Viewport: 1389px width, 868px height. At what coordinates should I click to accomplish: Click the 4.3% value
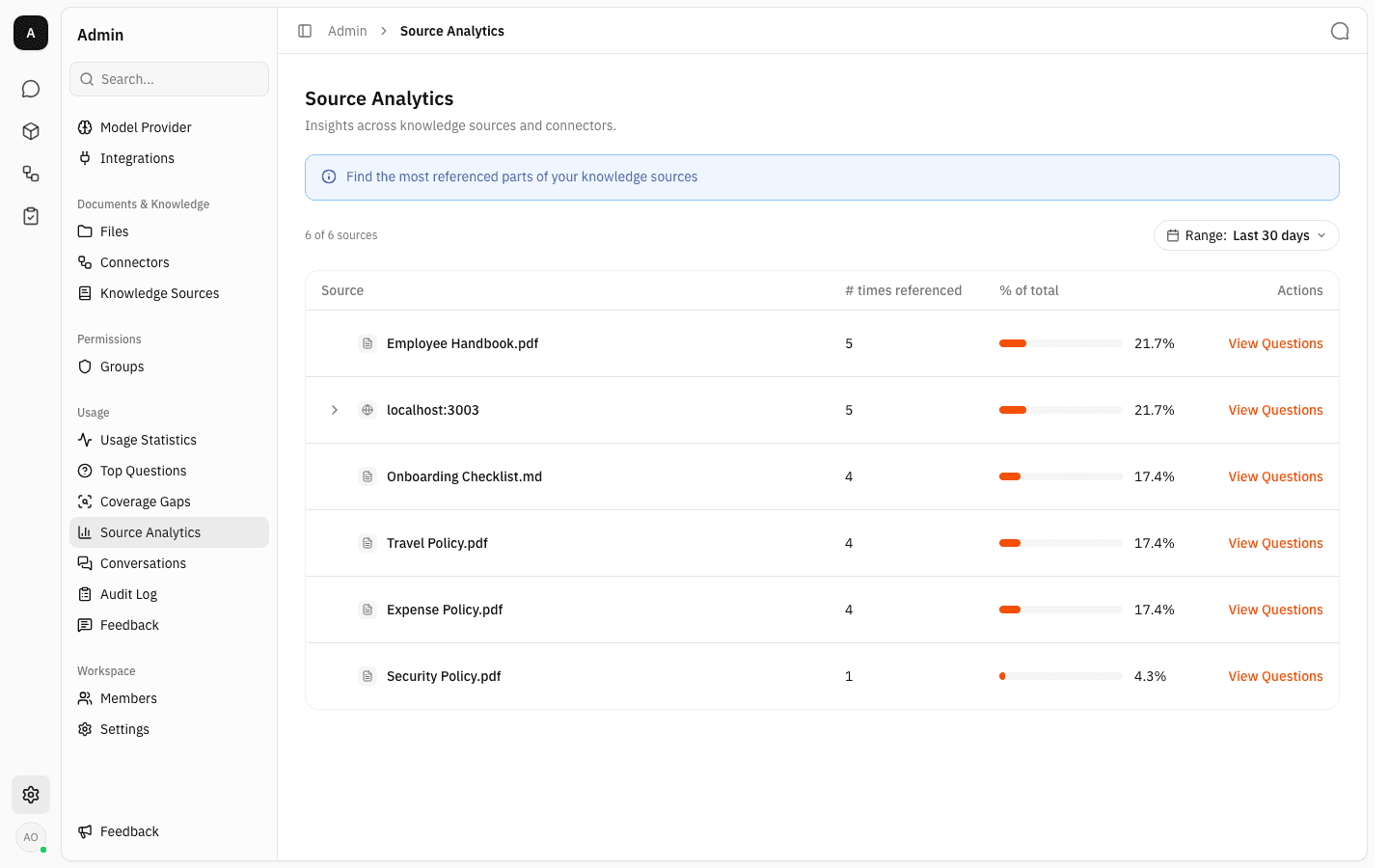tap(1150, 676)
